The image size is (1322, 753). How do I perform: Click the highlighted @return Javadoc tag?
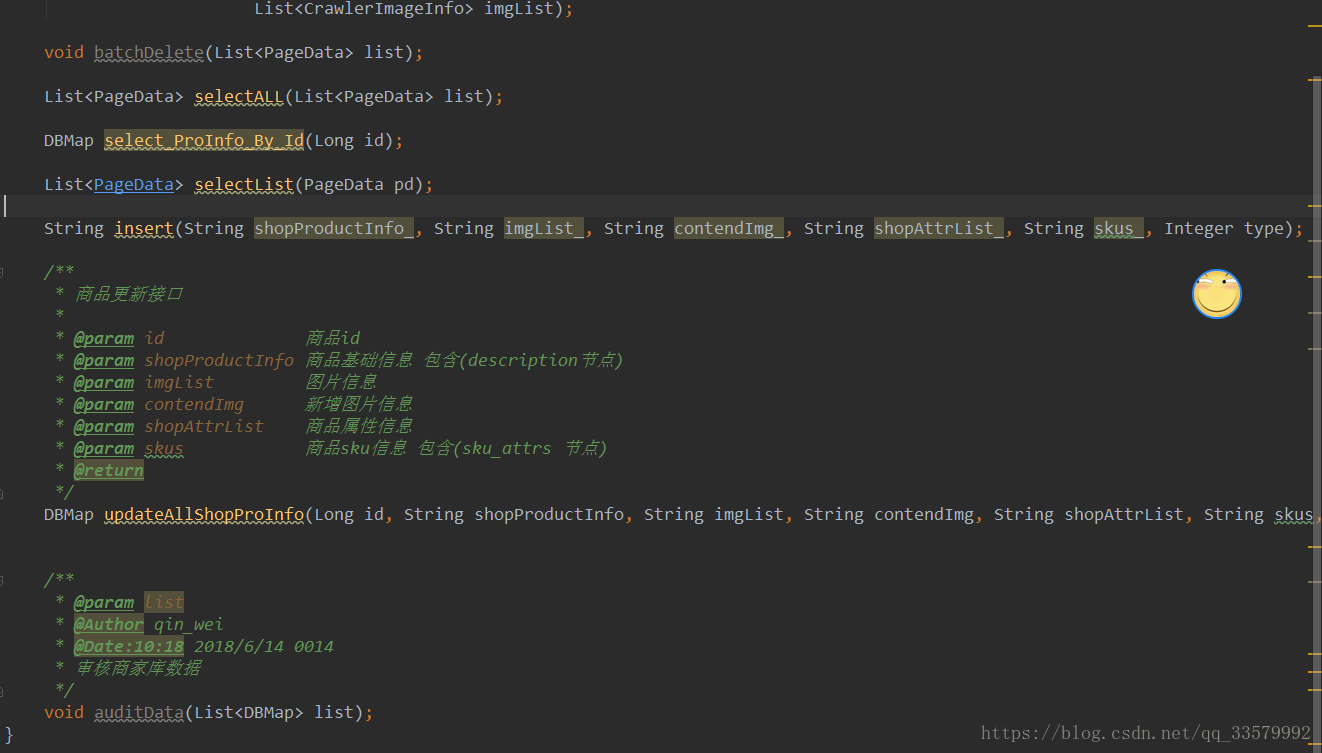point(108,470)
